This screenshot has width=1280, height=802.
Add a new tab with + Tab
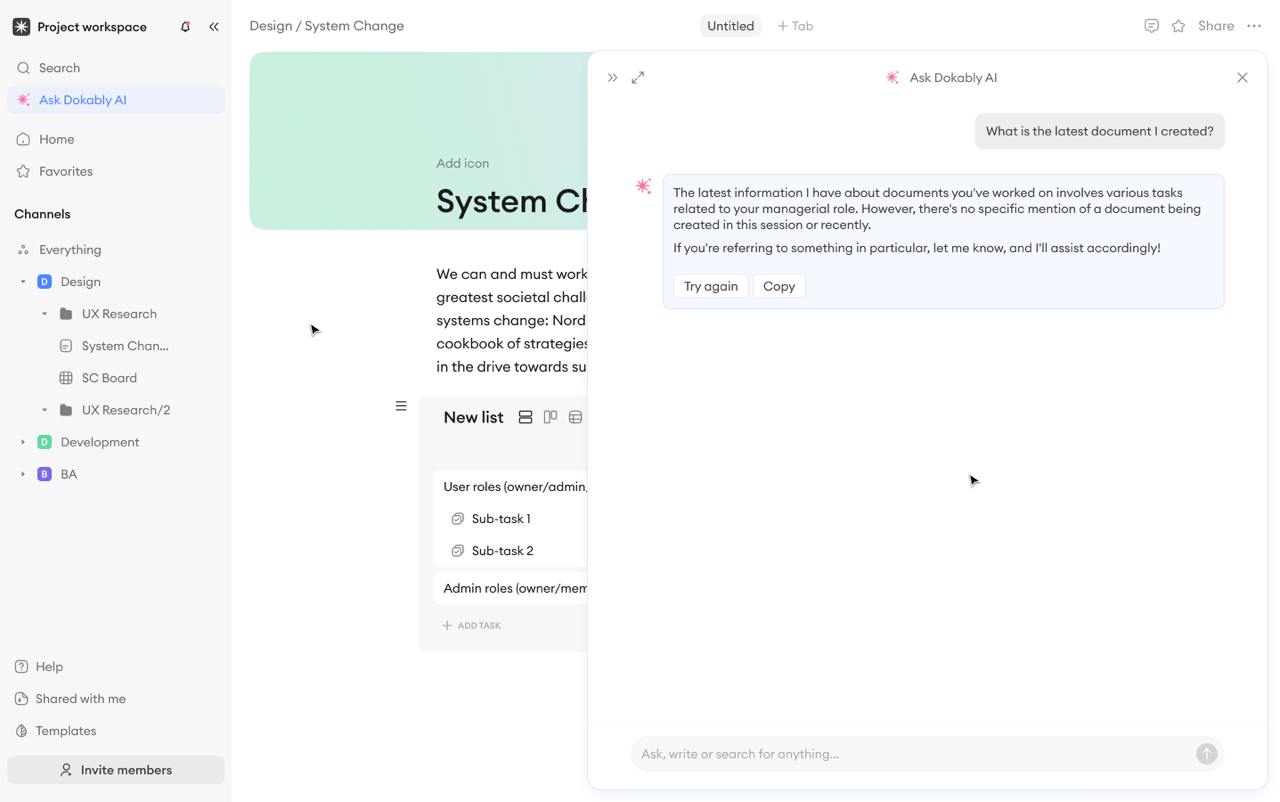795,26
